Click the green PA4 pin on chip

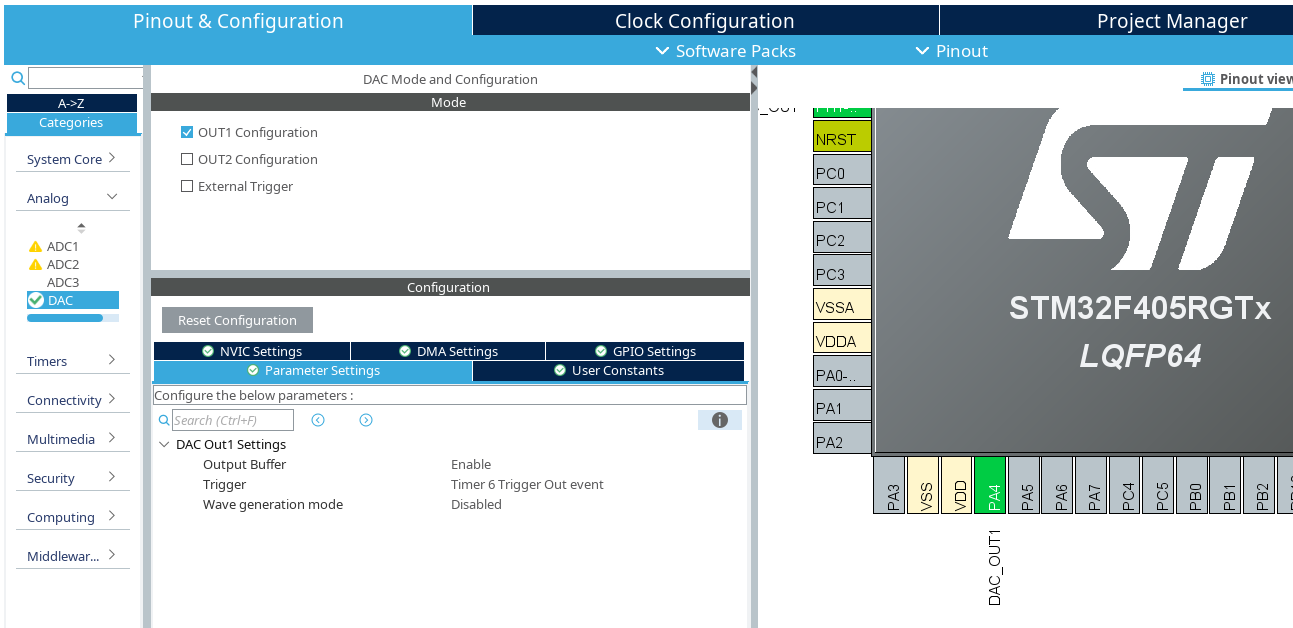989,486
